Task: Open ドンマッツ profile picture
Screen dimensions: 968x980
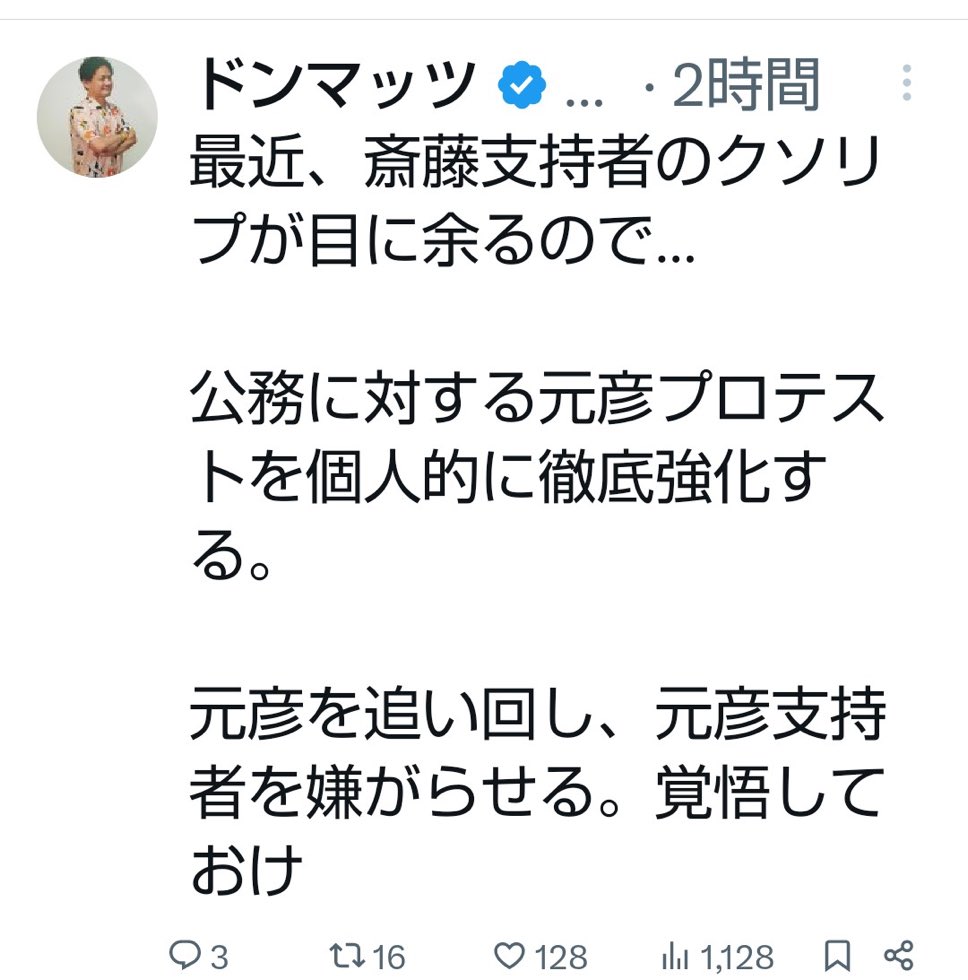Action: pyautogui.click(x=97, y=117)
